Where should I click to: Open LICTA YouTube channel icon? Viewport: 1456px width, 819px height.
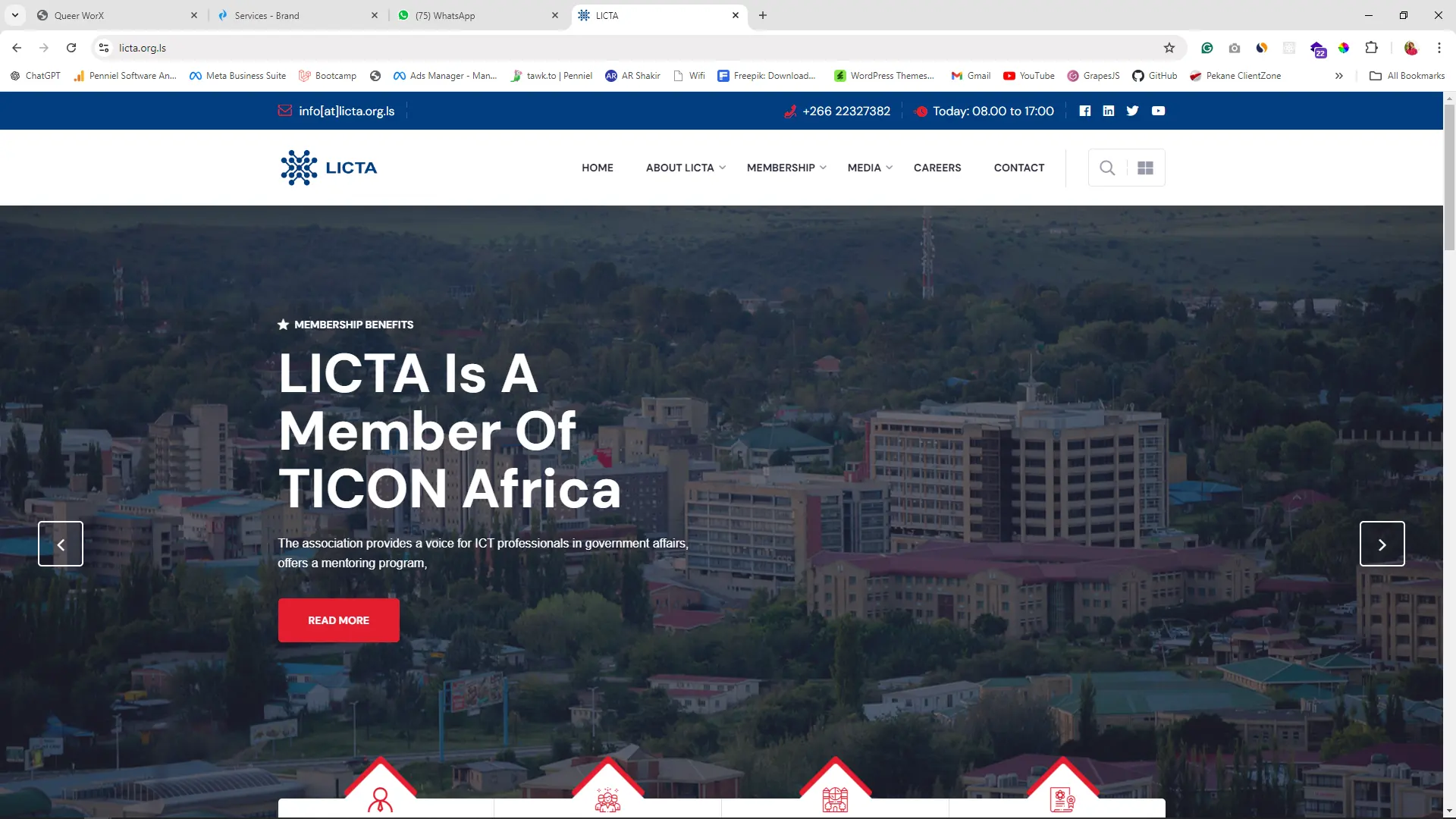[1158, 111]
